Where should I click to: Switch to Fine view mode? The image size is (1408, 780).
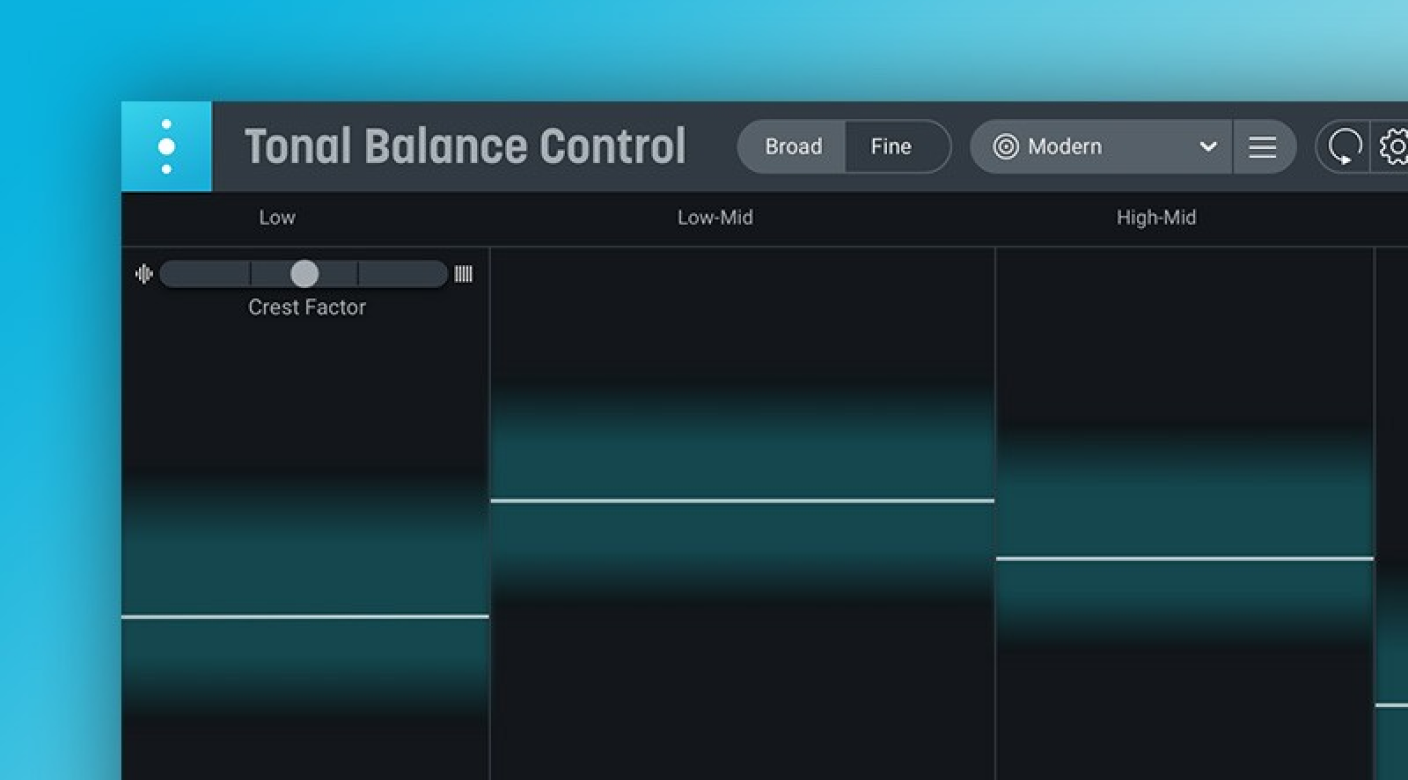[x=892, y=147]
